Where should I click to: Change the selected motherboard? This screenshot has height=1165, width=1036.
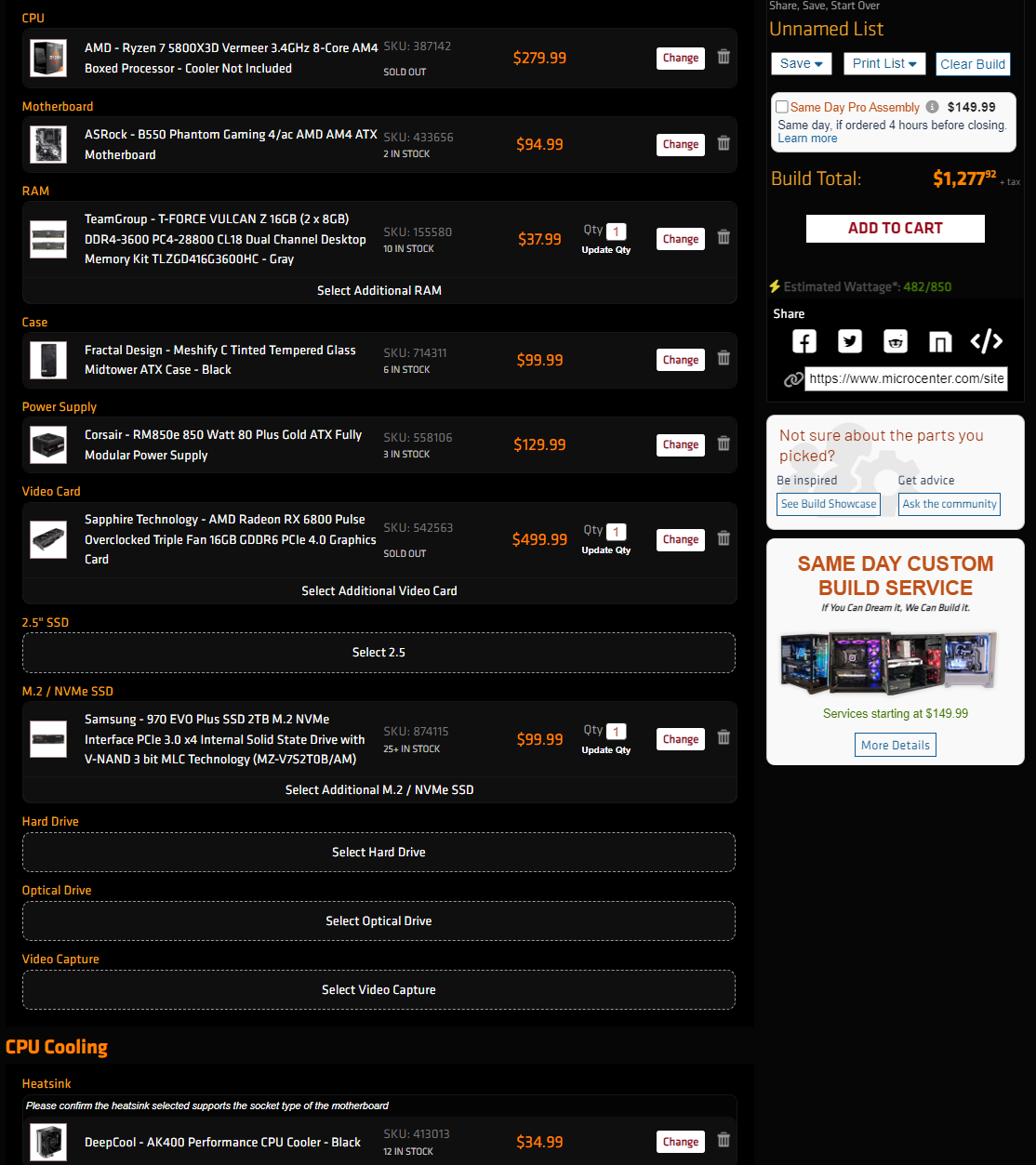681,144
